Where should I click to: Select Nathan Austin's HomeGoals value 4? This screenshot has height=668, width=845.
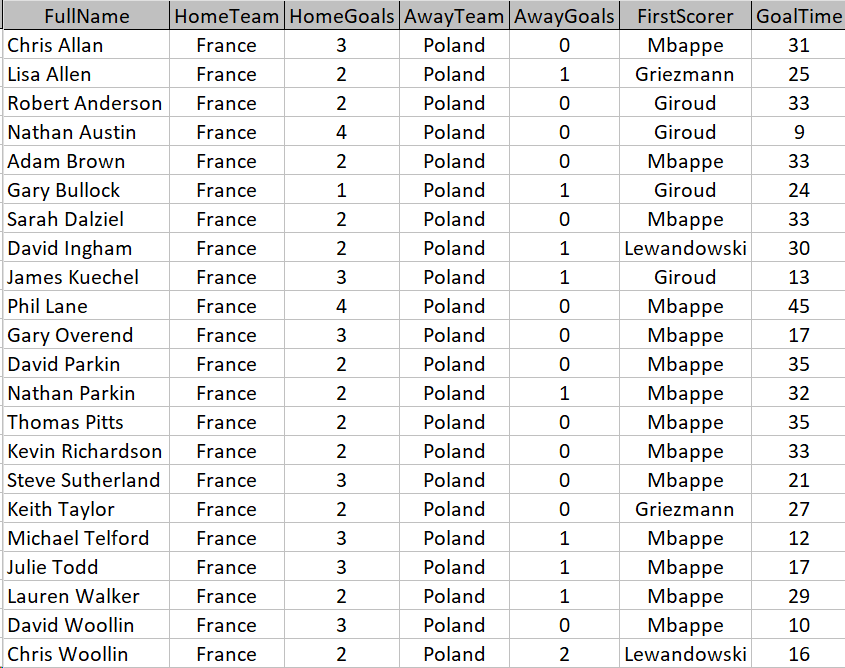[x=342, y=133]
